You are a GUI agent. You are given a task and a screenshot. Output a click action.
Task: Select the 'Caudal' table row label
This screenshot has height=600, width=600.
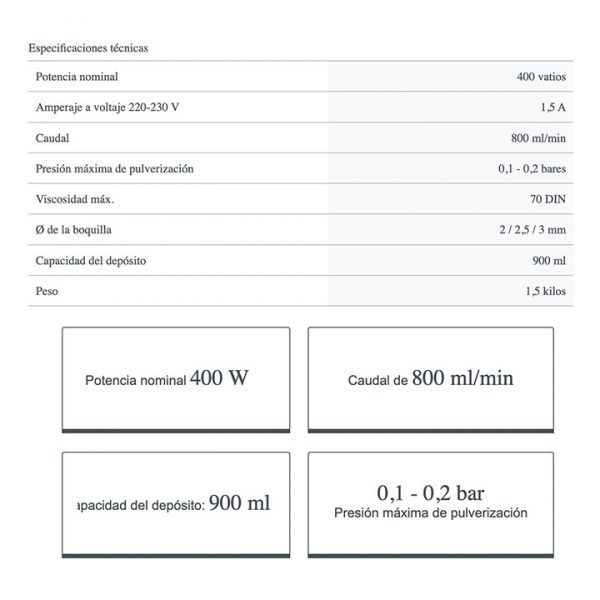[52, 138]
